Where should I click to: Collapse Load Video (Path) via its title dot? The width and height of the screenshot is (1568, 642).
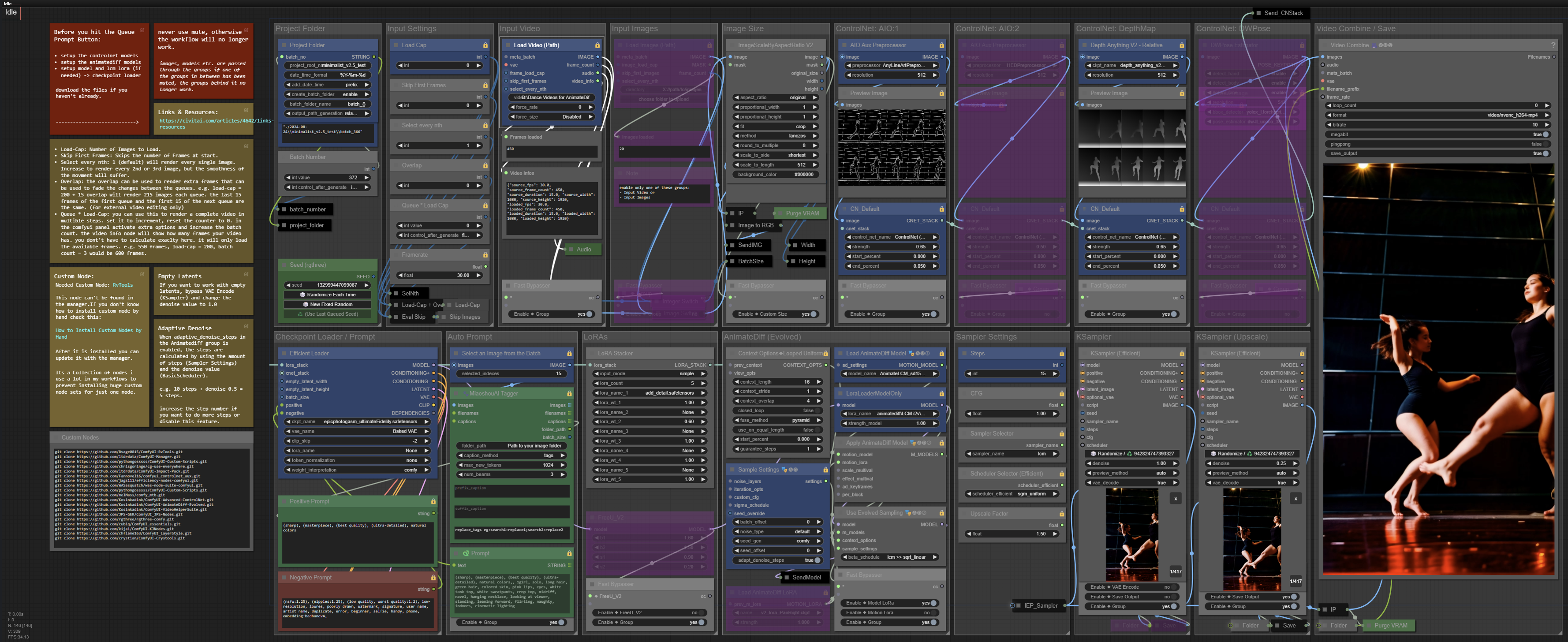pyautogui.click(x=508, y=45)
